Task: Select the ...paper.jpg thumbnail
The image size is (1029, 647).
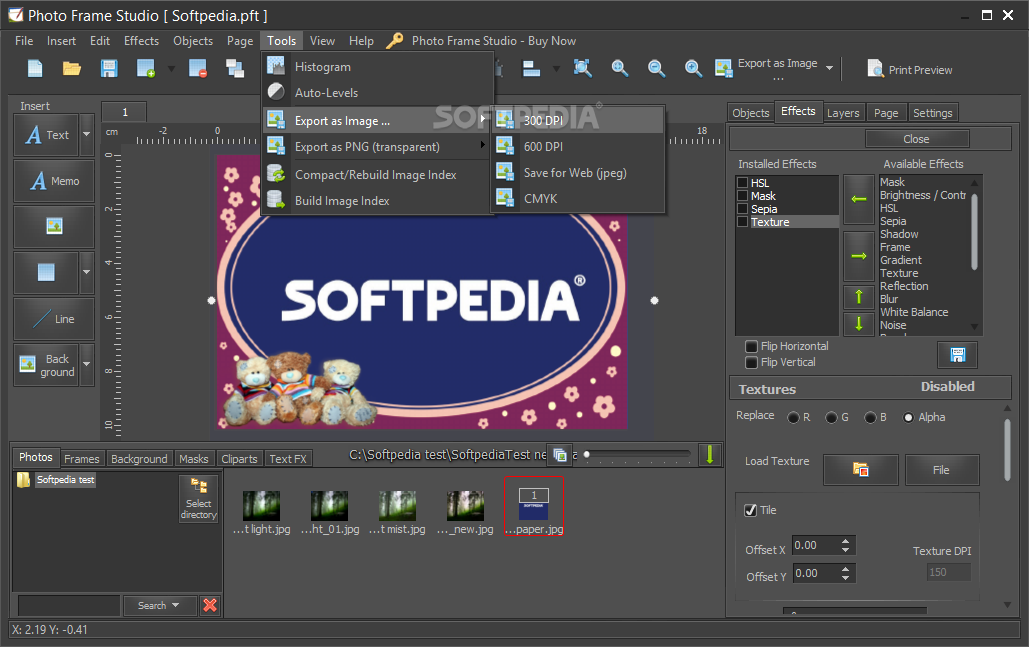Action: click(534, 506)
